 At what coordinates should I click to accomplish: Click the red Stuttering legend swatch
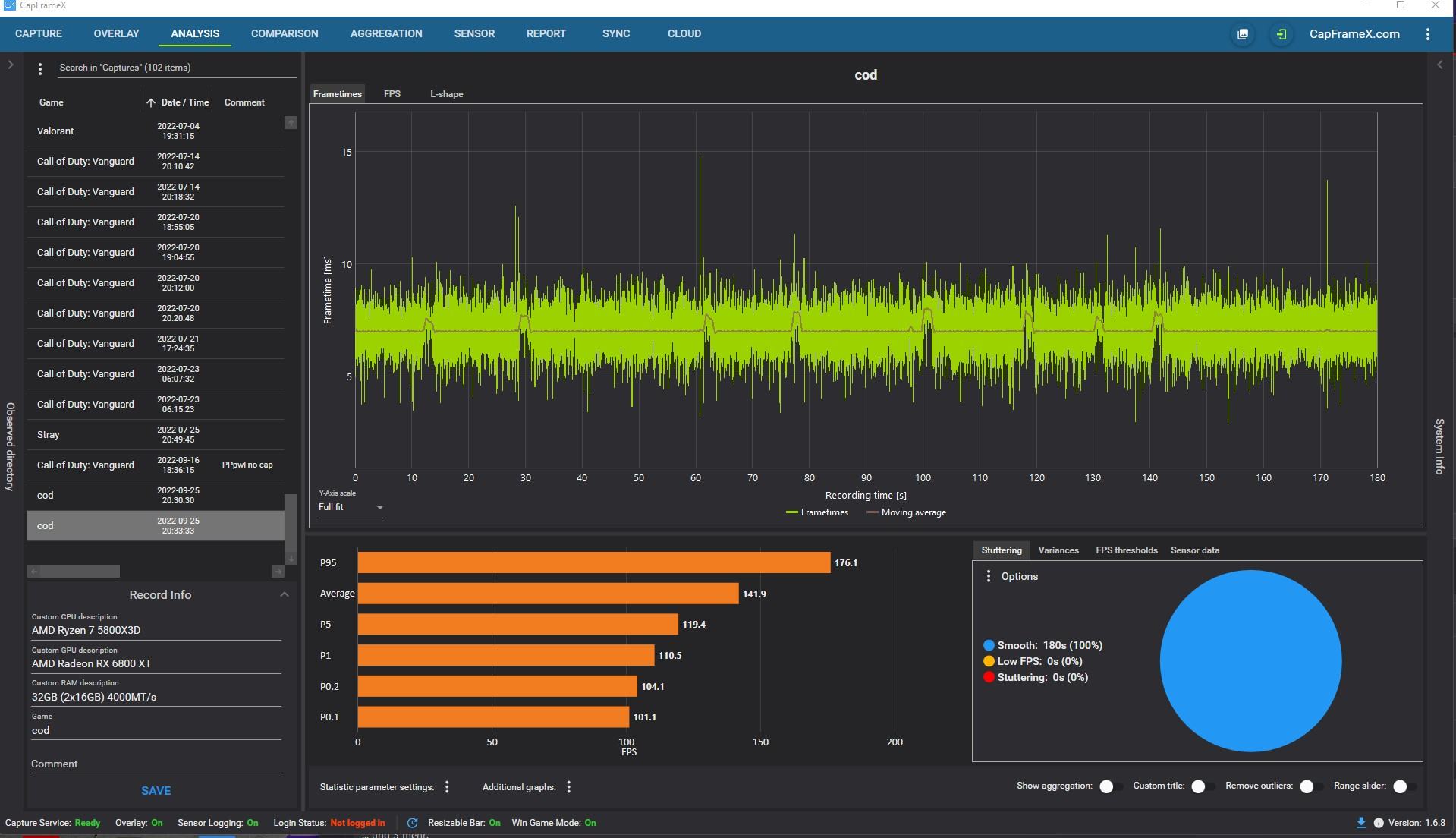tap(989, 678)
